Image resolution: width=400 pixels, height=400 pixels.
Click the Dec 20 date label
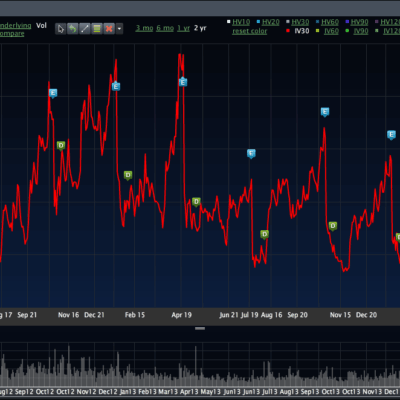pyautogui.click(x=366, y=315)
